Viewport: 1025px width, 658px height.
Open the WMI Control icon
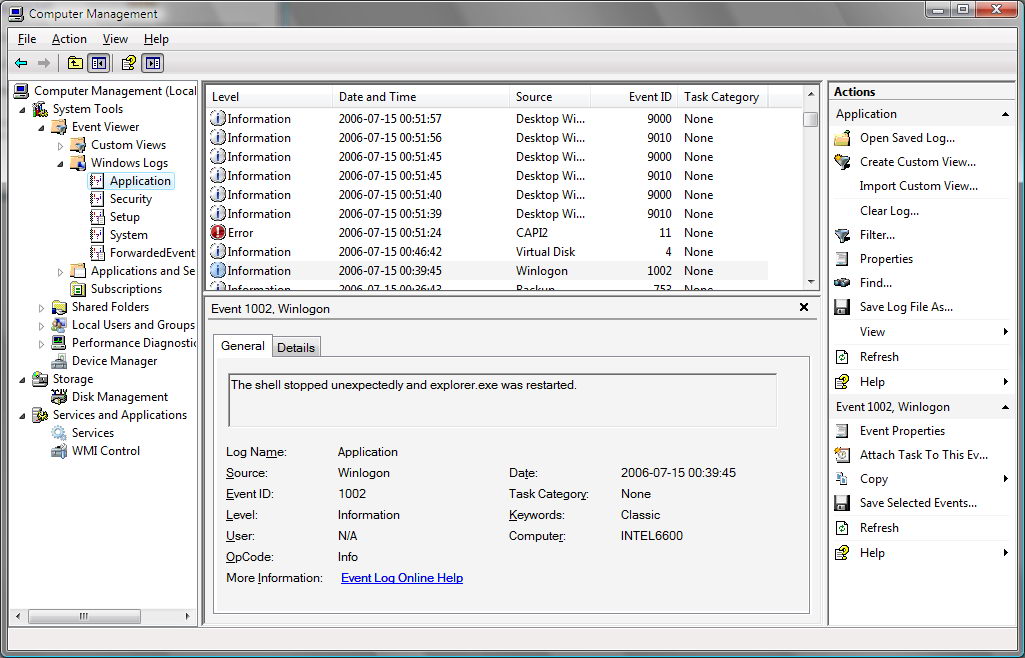[x=59, y=451]
